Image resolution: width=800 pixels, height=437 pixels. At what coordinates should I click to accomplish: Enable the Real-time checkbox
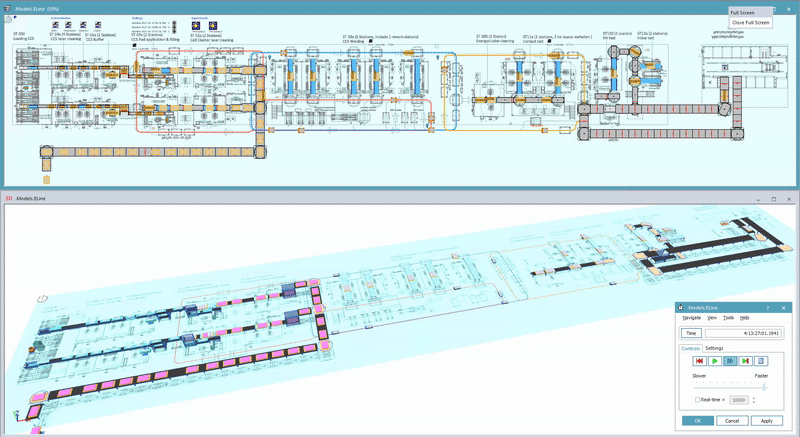(x=696, y=400)
